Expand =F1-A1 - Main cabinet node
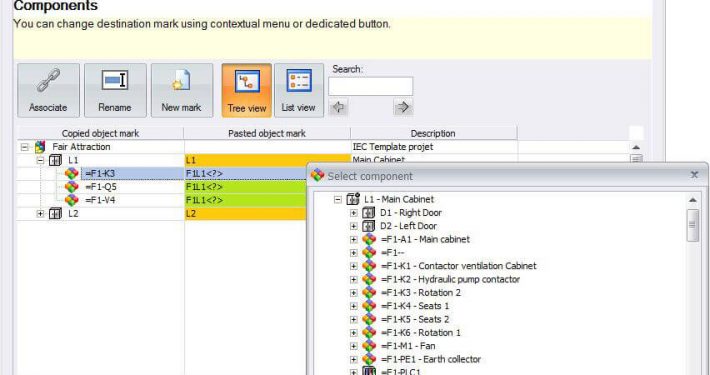The image size is (710, 375). click(354, 240)
